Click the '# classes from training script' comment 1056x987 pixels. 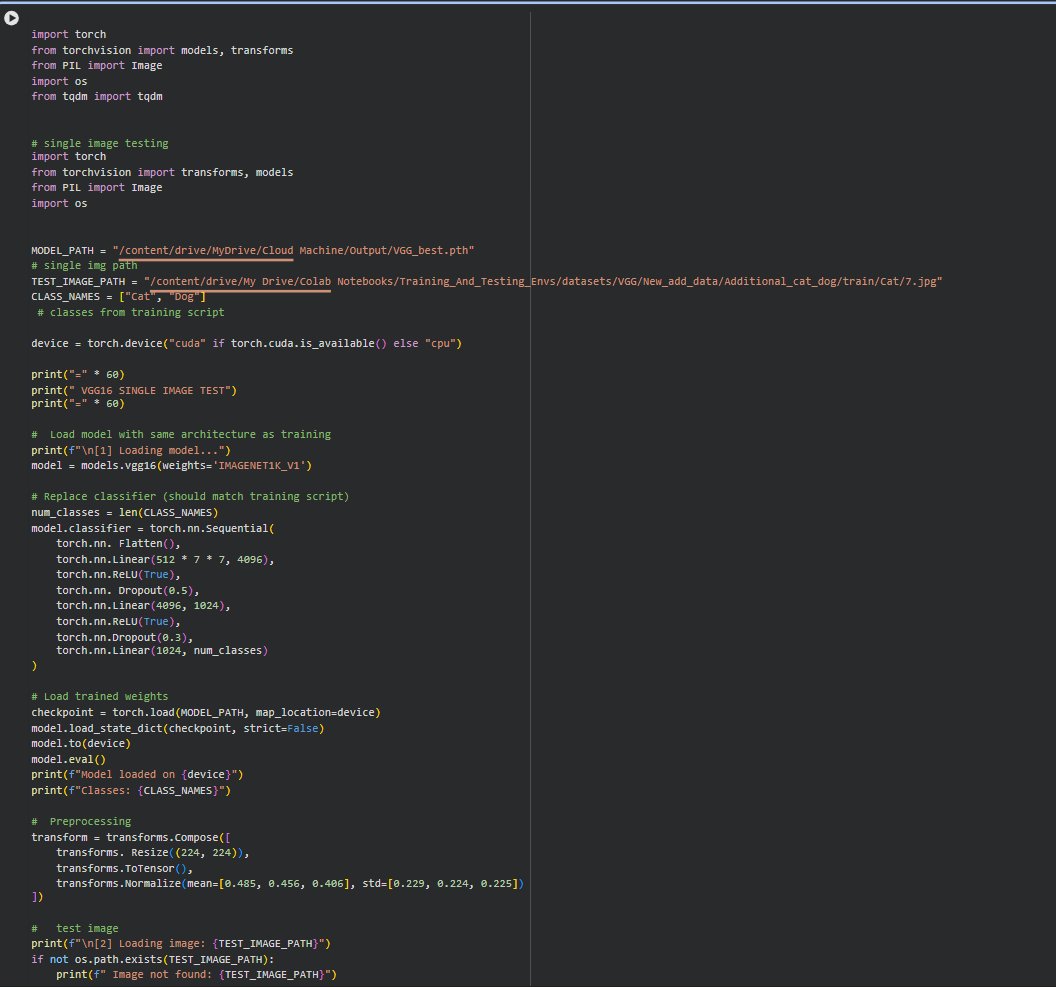tap(131, 312)
